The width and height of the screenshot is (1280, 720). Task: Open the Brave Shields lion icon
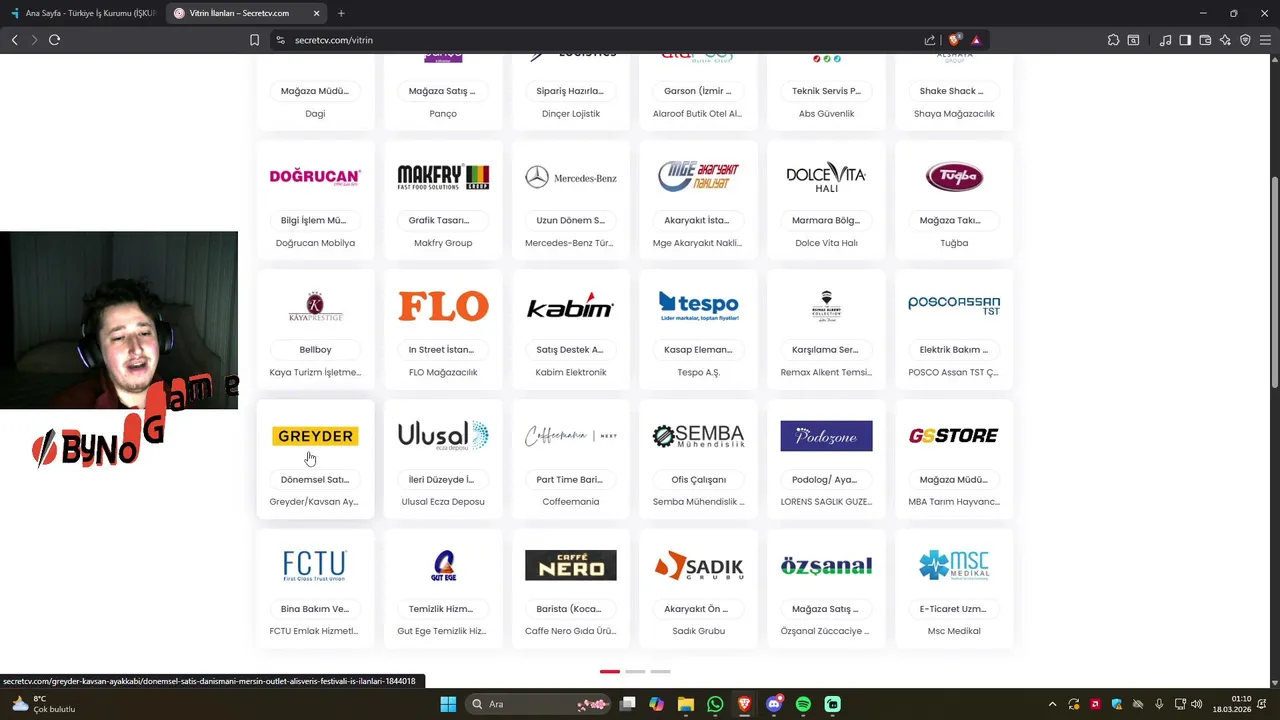955,40
